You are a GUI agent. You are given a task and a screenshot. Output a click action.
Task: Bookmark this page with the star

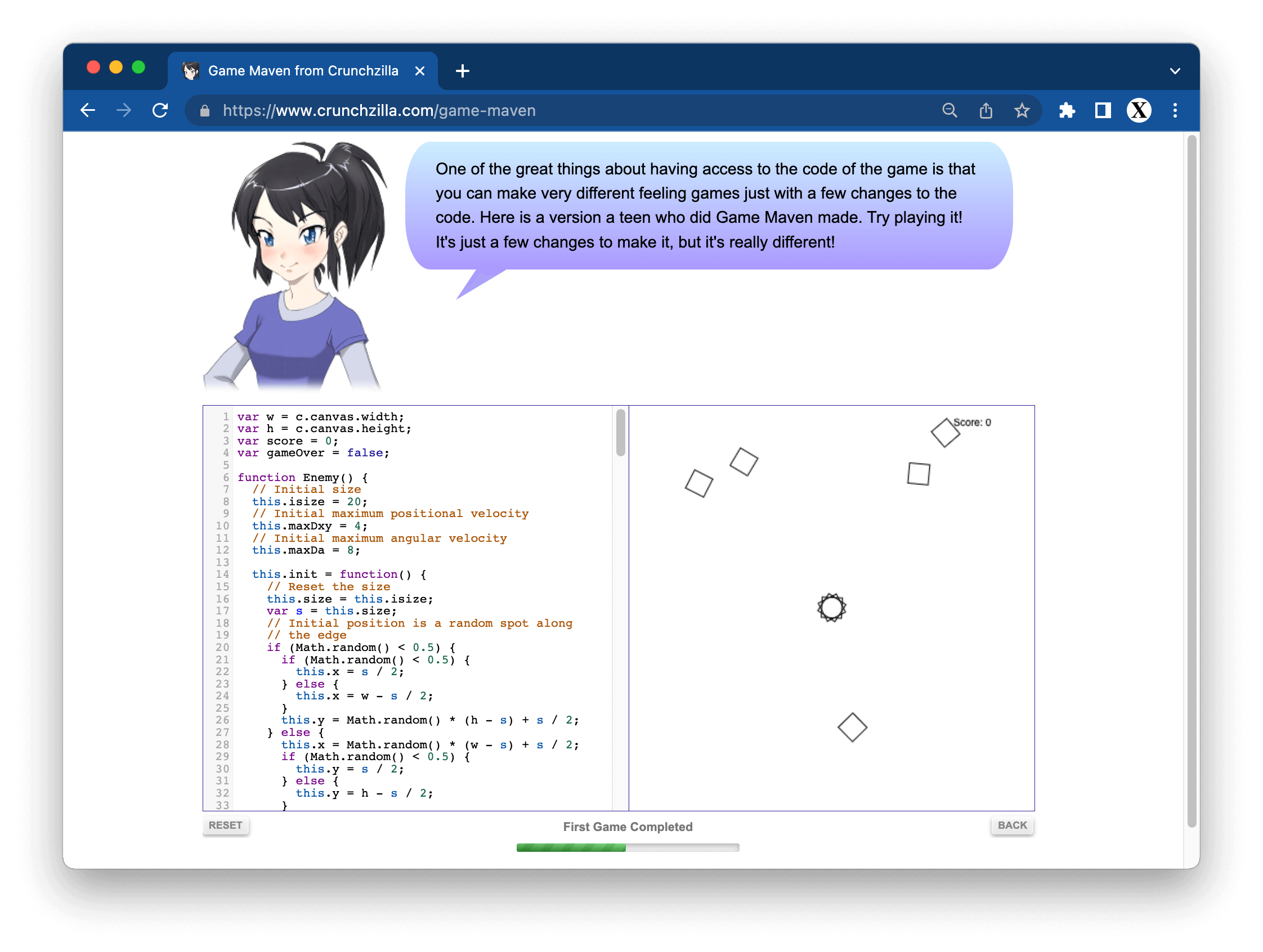pos(1022,110)
